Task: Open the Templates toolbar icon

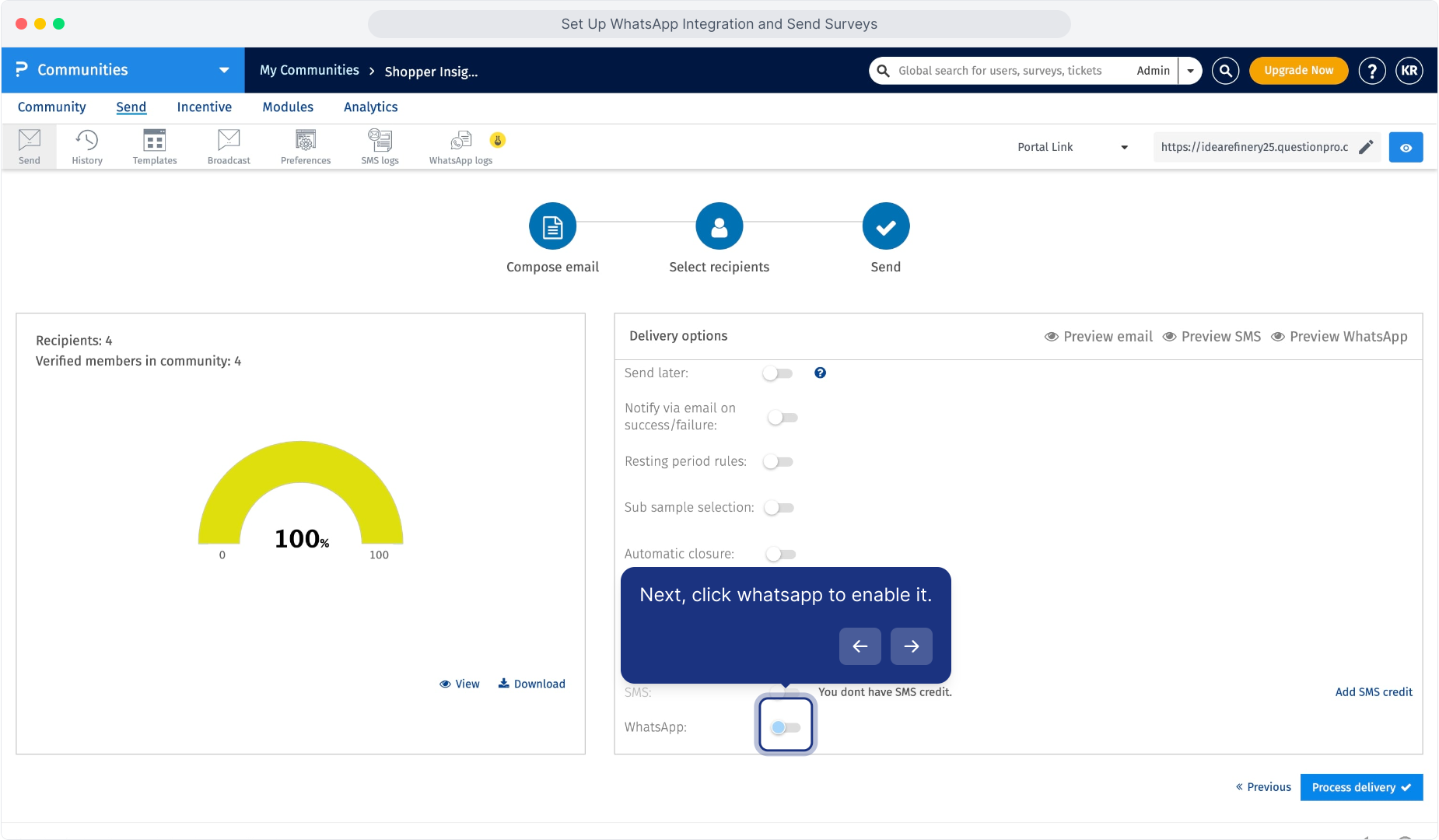Action: pyautogui.click(x=155, y=146)
